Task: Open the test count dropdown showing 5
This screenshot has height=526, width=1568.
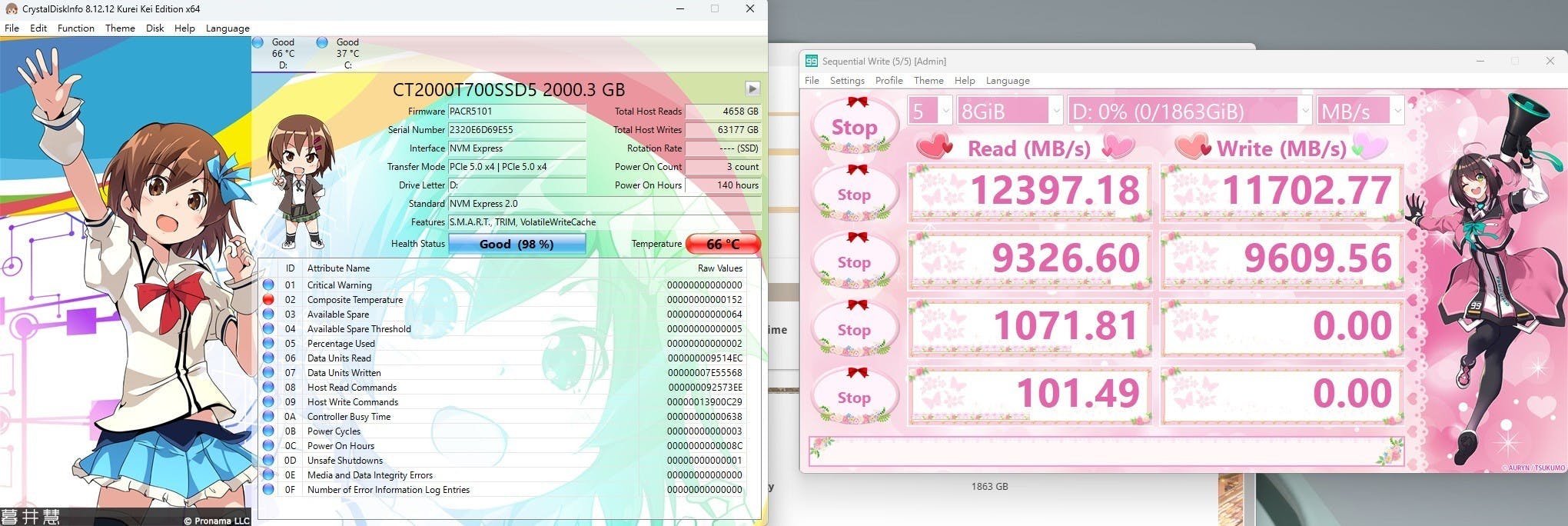Action: (930, 112)
